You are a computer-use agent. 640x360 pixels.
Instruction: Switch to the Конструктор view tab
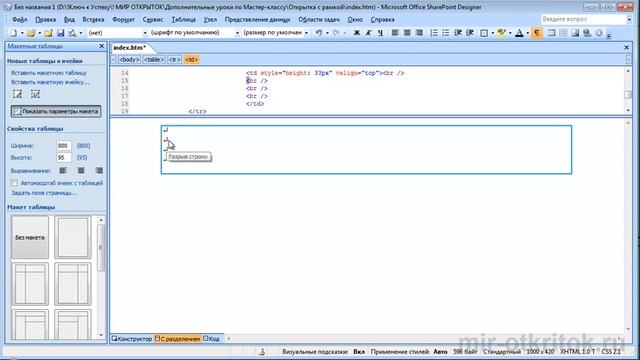pyautogui.click(x=132, y=339)
